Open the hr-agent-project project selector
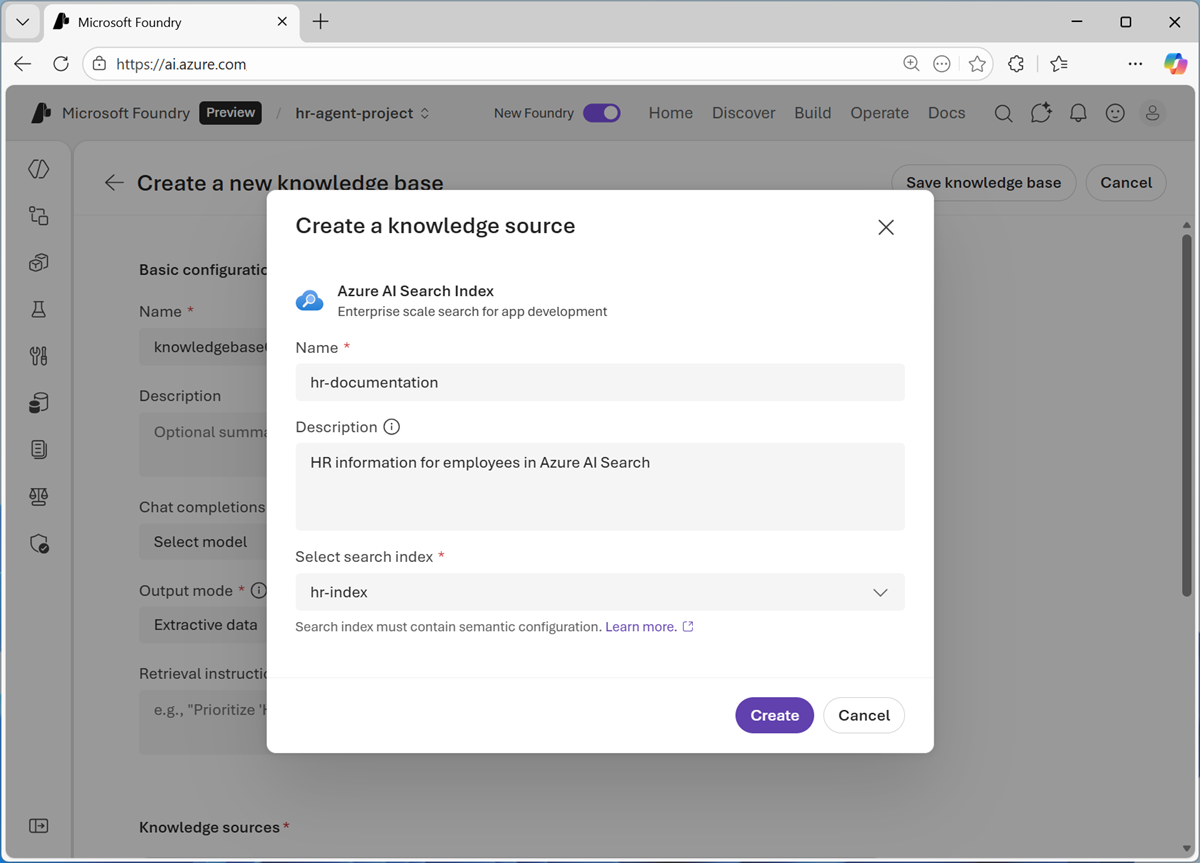1200x863 pixels. click(362, 113)
